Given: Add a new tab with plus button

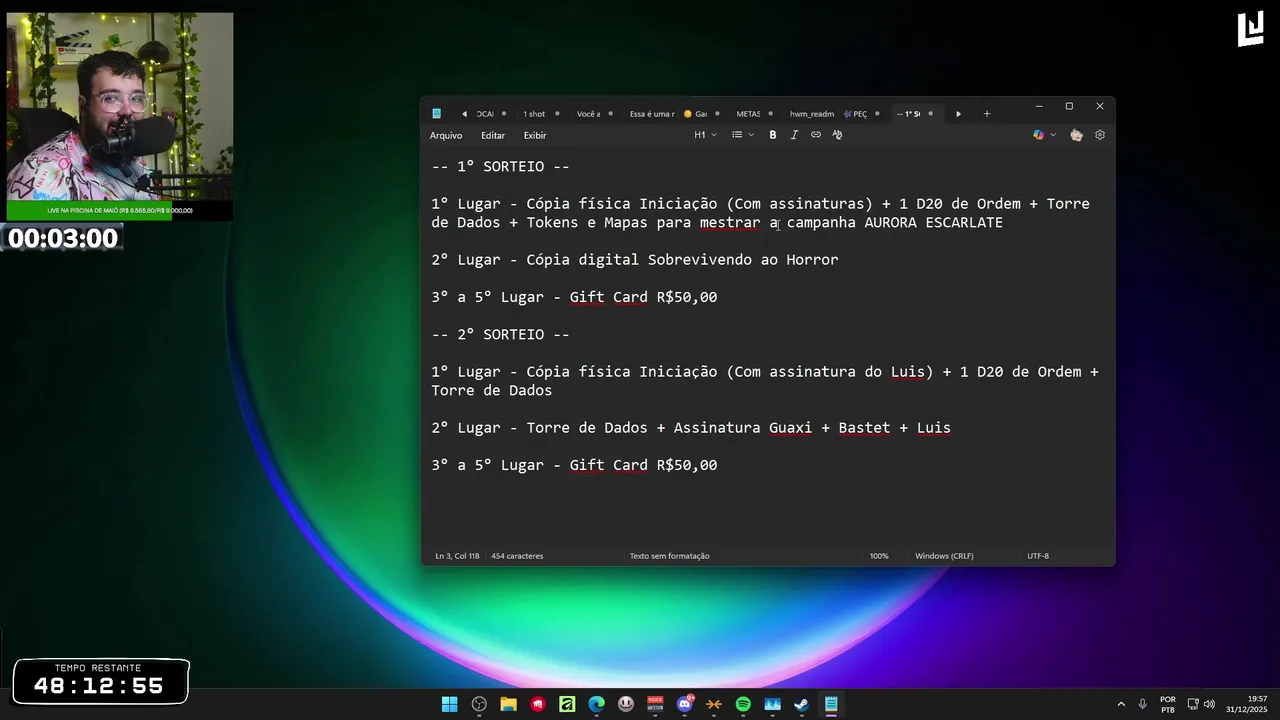Looking at the screenshot, I should point(986,114).
